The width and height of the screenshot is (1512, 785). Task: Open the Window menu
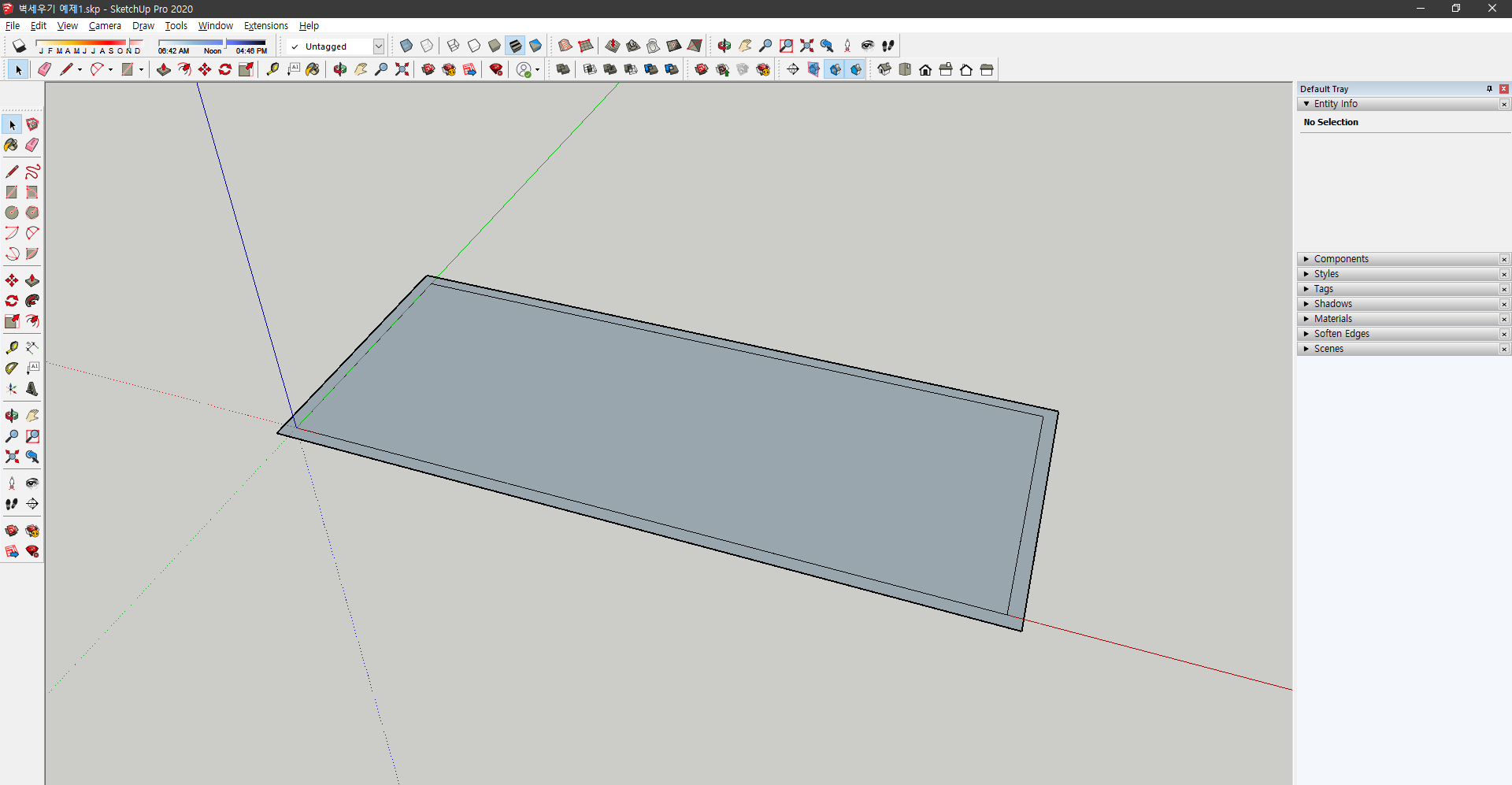pyautogui.click(x=215, y=26)
